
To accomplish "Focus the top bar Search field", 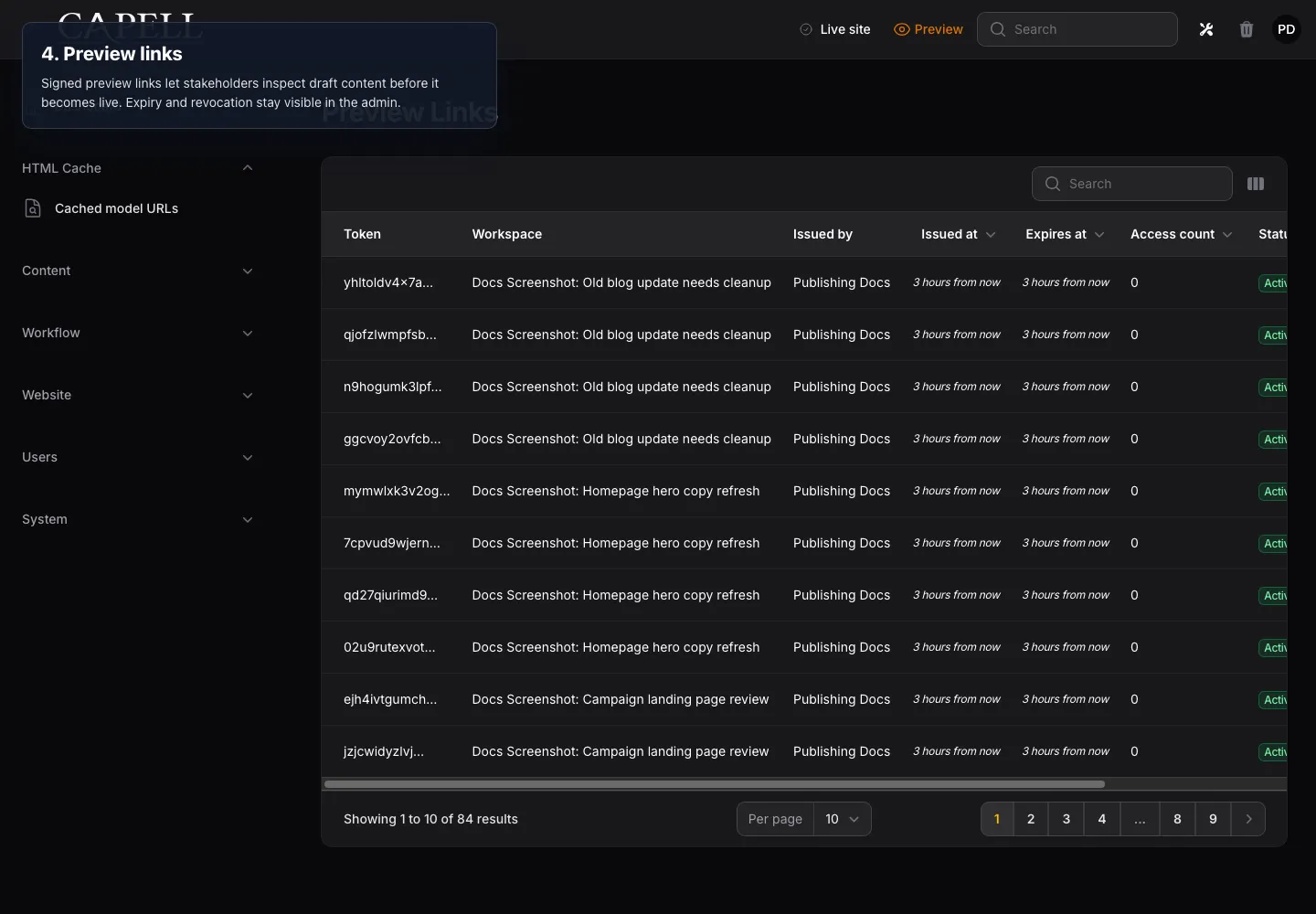I will tap(1077, 29).
